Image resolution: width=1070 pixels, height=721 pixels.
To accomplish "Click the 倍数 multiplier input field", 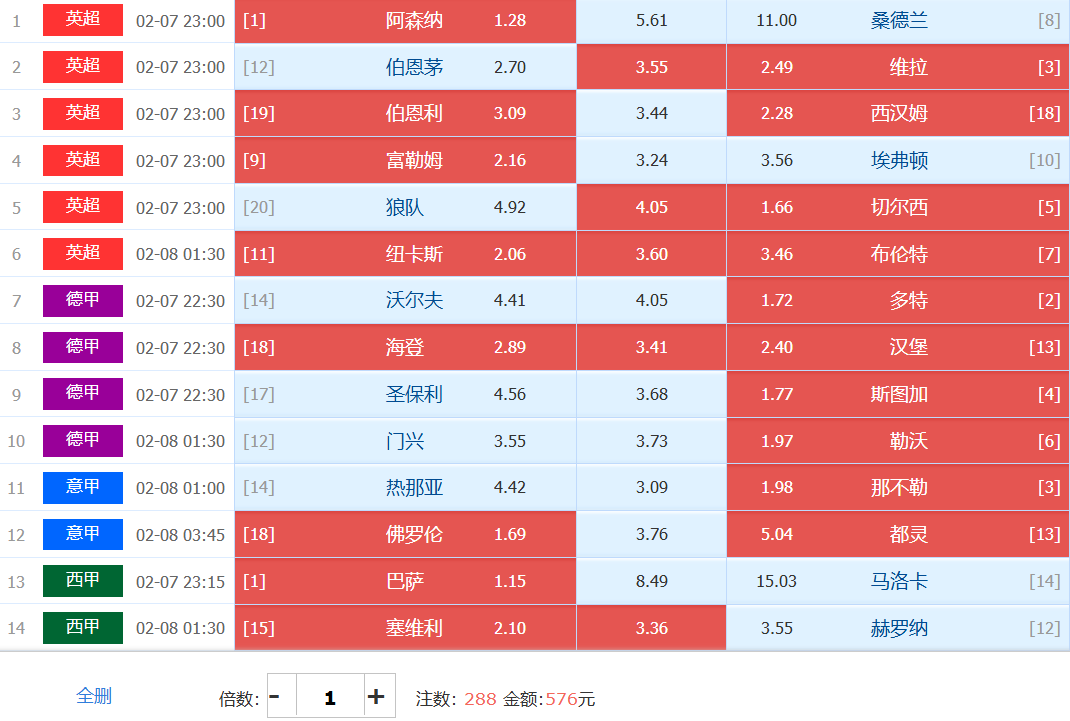I will tap(329, 697).
